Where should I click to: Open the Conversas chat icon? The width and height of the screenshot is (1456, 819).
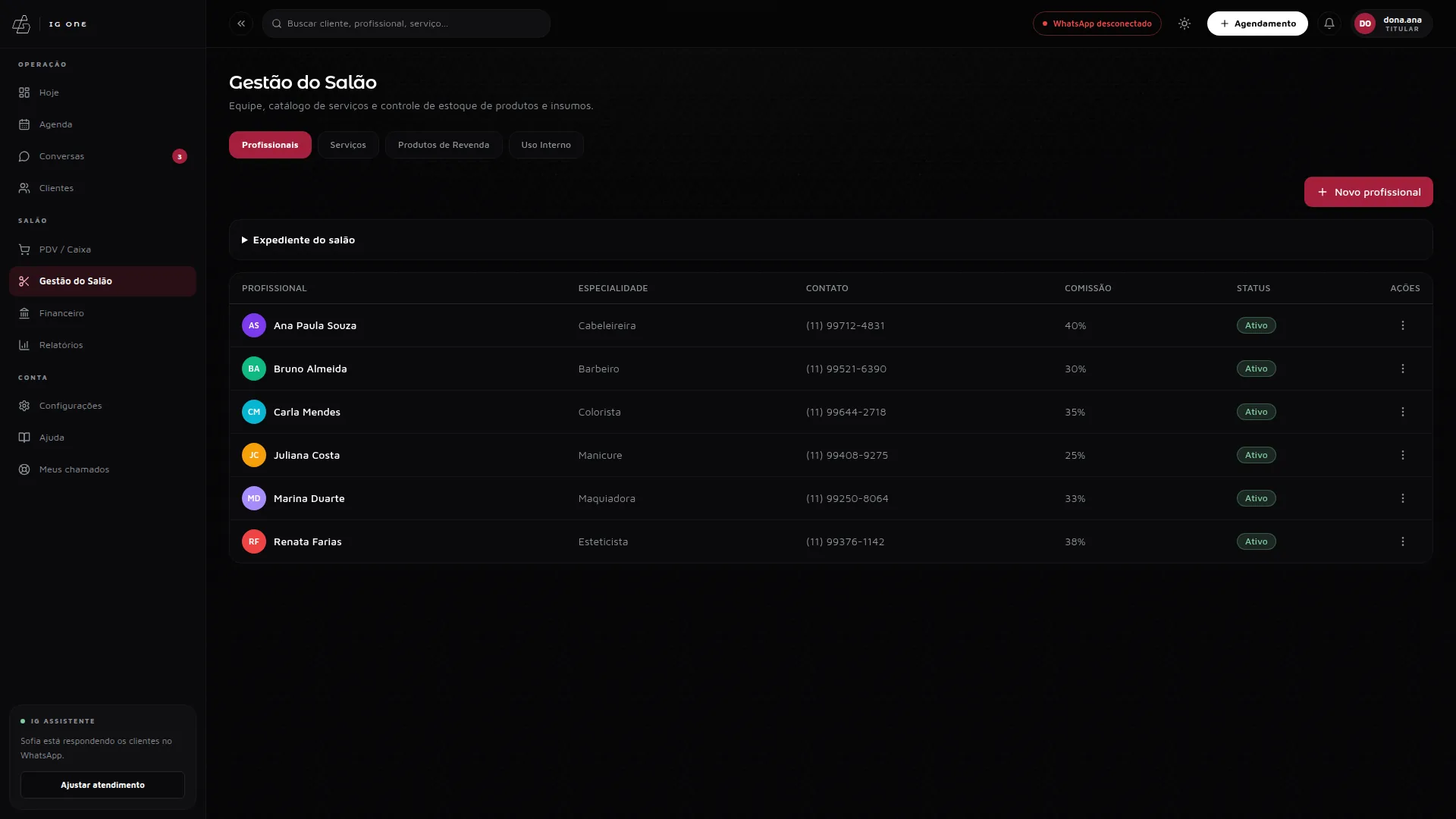pos(24,156)
